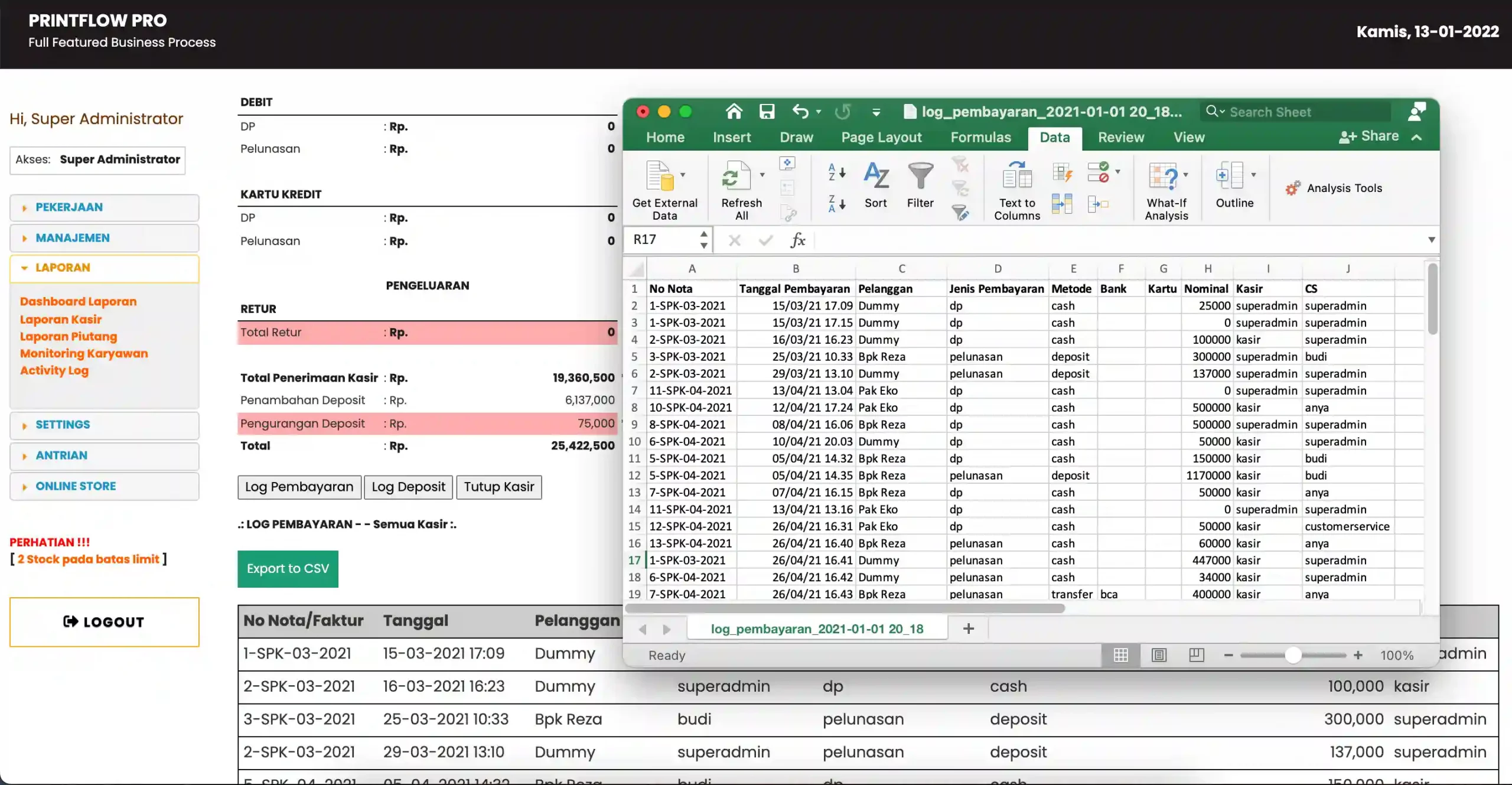Undo last action in Excel

click(801, 111)
